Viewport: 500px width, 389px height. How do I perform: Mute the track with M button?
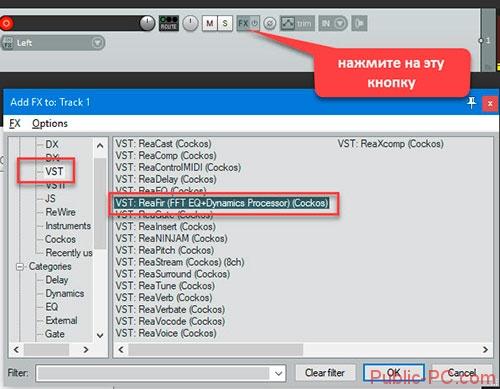[x=210, y=23]
